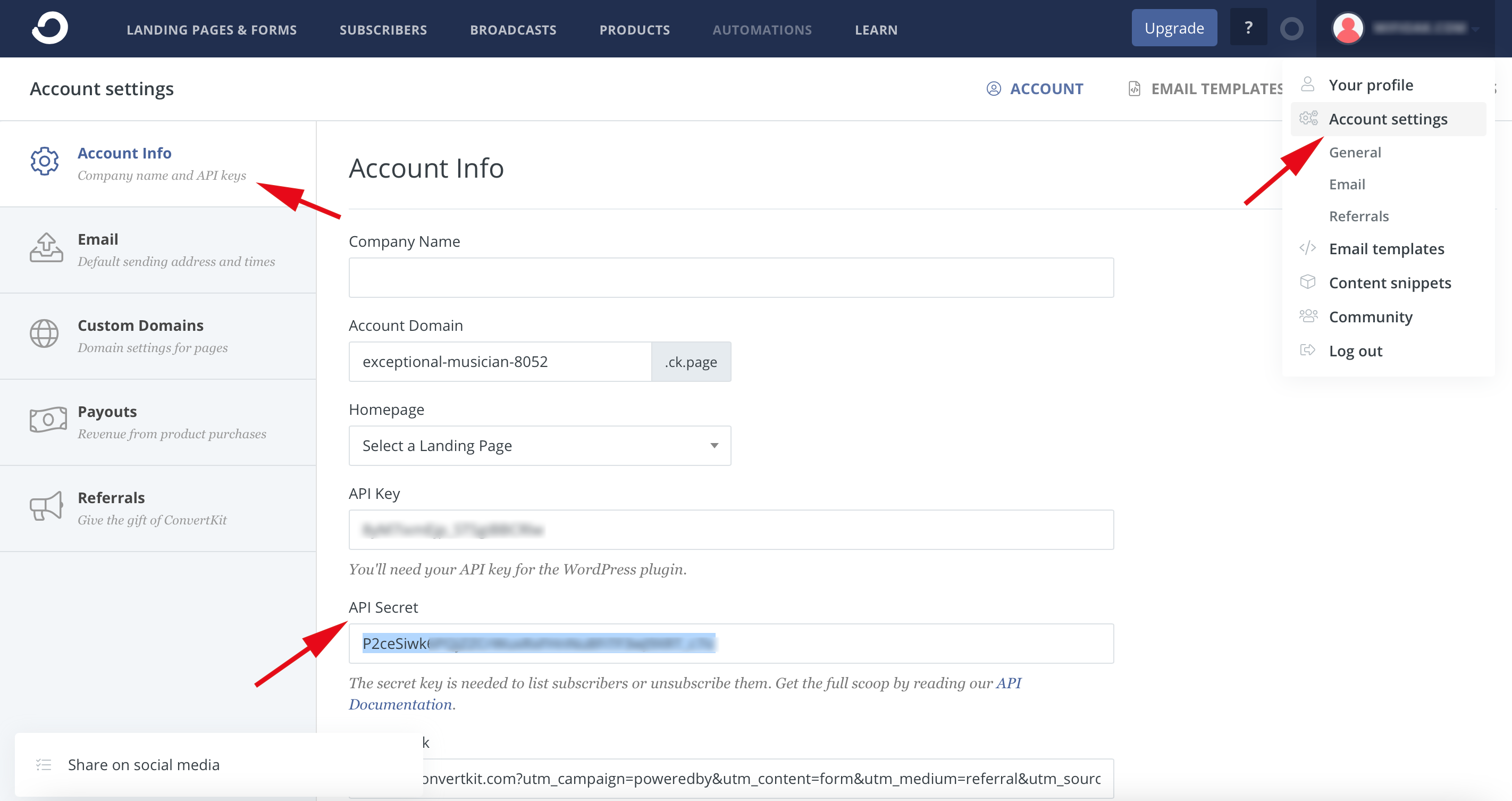Open Payouts settings section
The image size is (1512, 801).
[x=158, y=422]
